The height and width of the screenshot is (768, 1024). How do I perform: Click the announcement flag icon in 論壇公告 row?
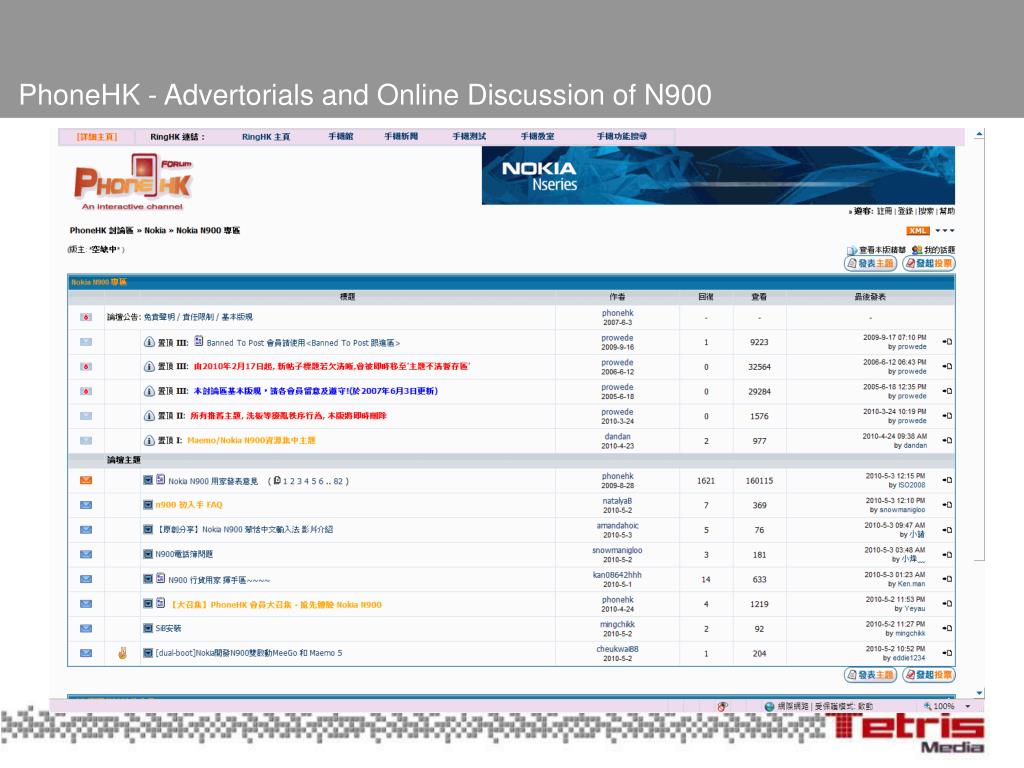86,317
